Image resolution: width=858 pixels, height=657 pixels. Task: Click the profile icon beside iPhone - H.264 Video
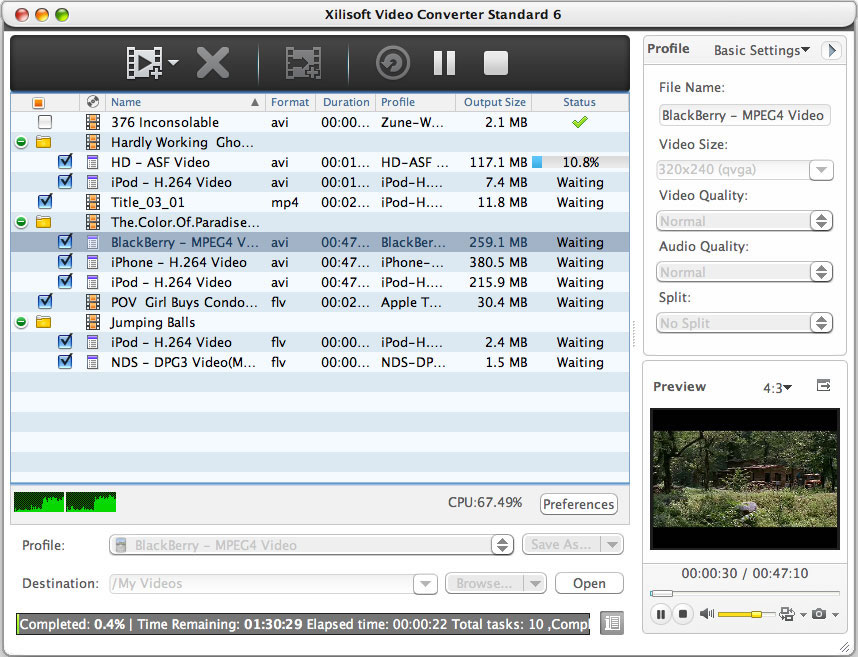click(x=93, y=262)
